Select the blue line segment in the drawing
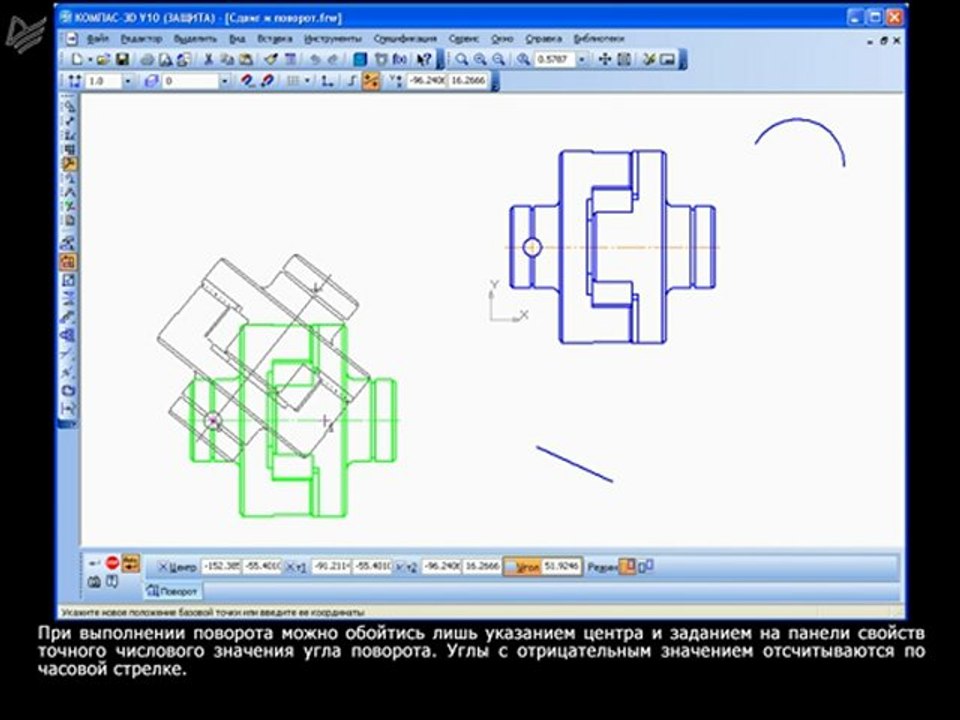Image resolution: width=960 pixels, height=720 pixels. [574, 464]
